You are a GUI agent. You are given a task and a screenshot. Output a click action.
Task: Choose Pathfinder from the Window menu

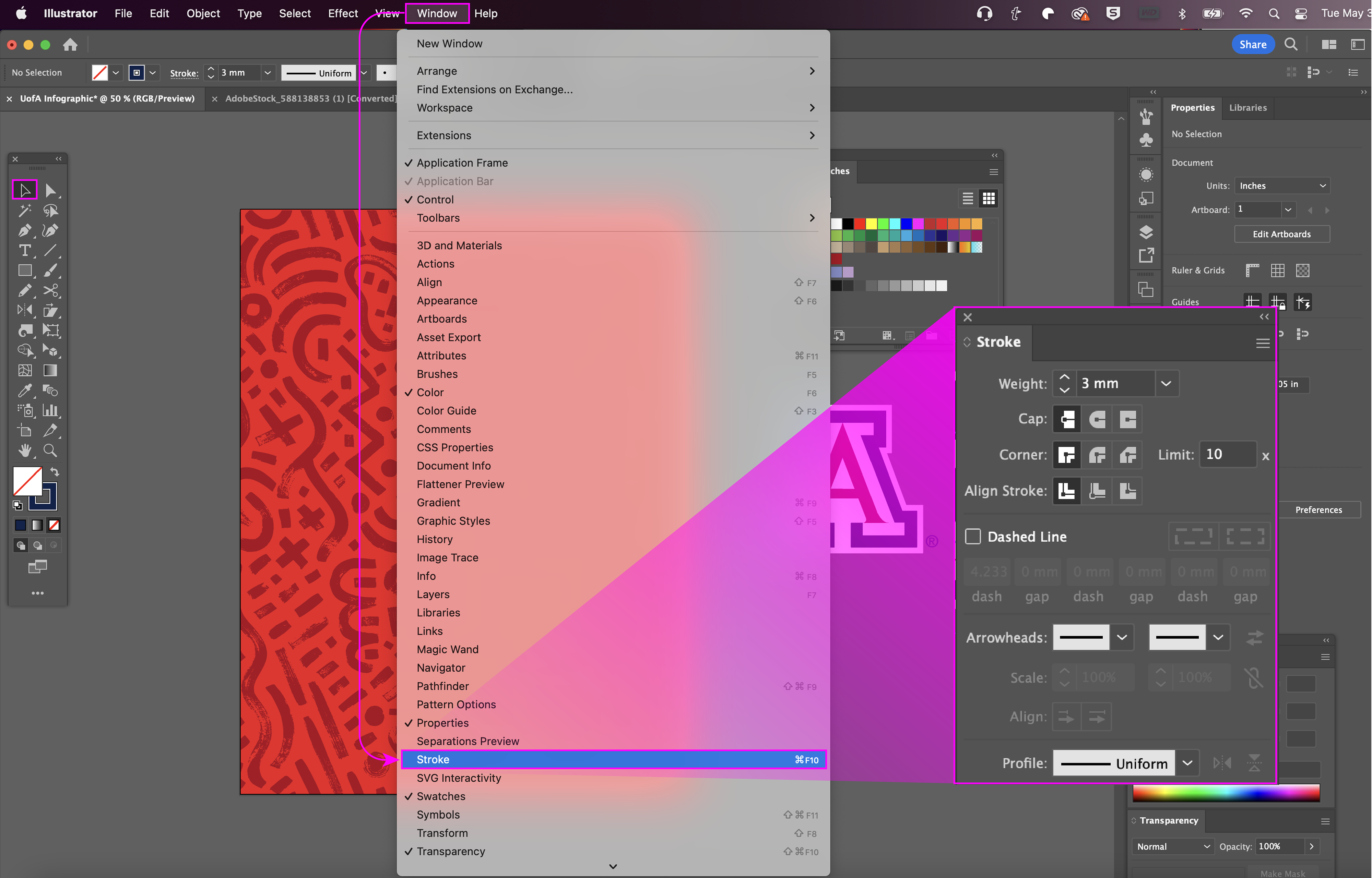[x=442, y=686]
